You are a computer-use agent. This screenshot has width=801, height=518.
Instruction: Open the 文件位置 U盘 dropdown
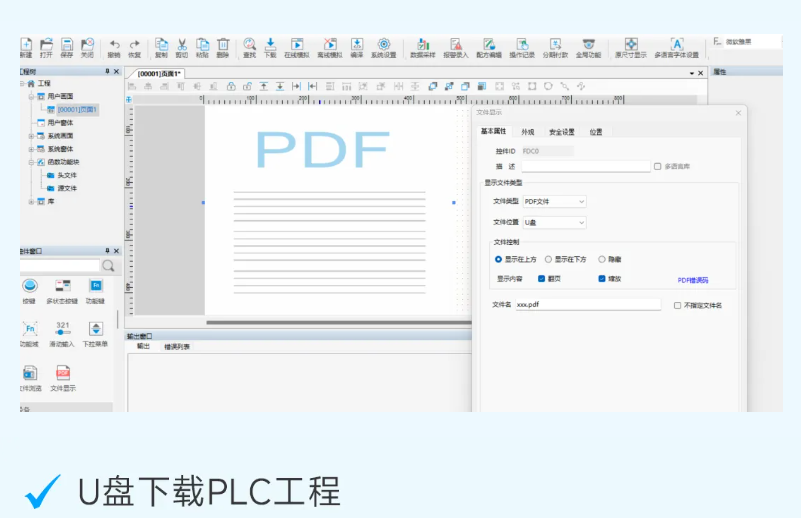(x=555, y=222)
